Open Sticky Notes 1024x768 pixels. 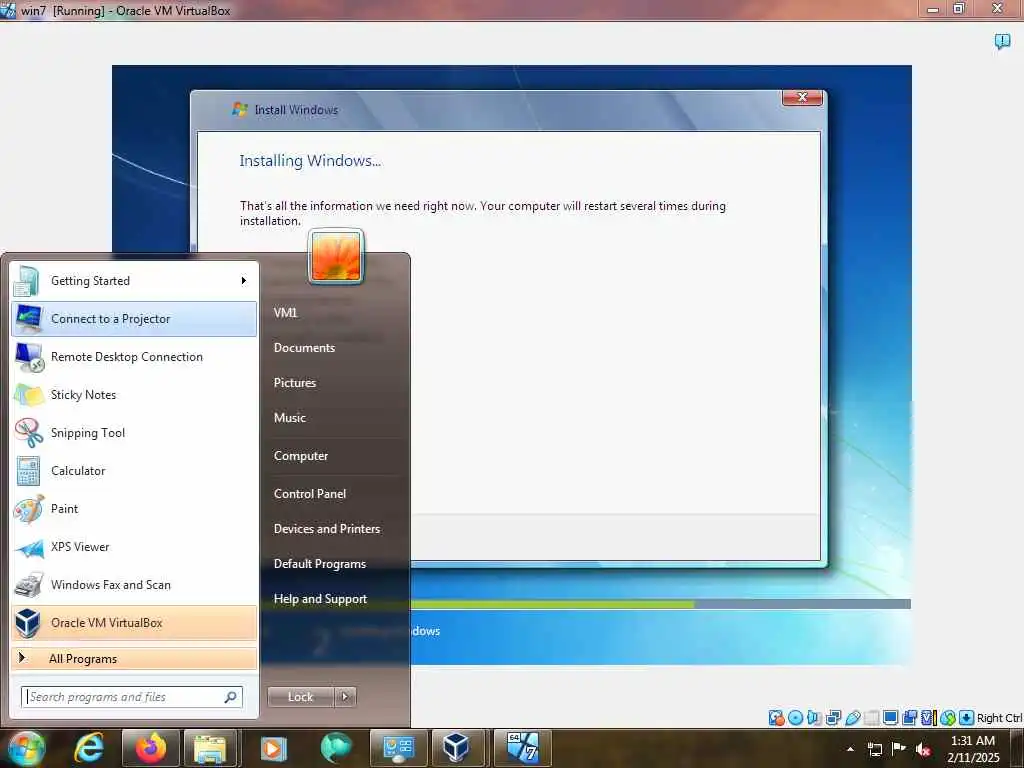coord(134,394)
